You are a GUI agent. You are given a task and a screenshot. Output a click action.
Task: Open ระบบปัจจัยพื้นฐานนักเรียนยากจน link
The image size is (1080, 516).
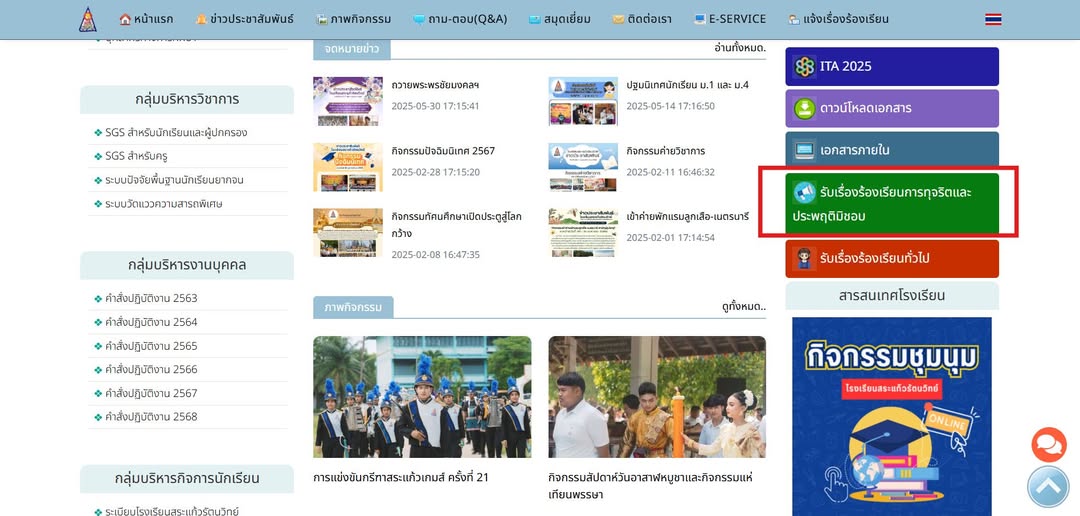[174, 180]
